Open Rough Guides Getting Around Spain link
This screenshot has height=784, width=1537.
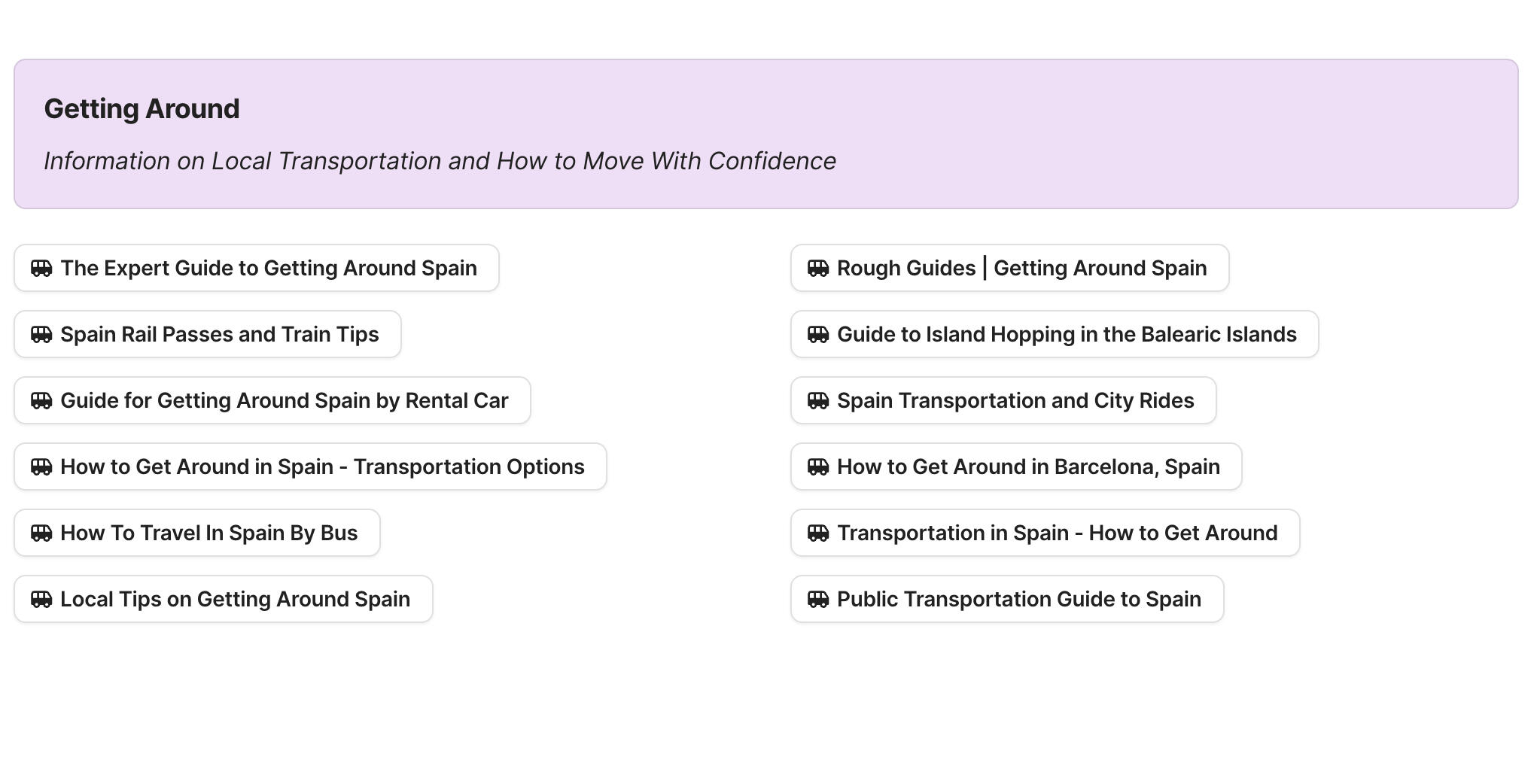tap(1021, 269)
